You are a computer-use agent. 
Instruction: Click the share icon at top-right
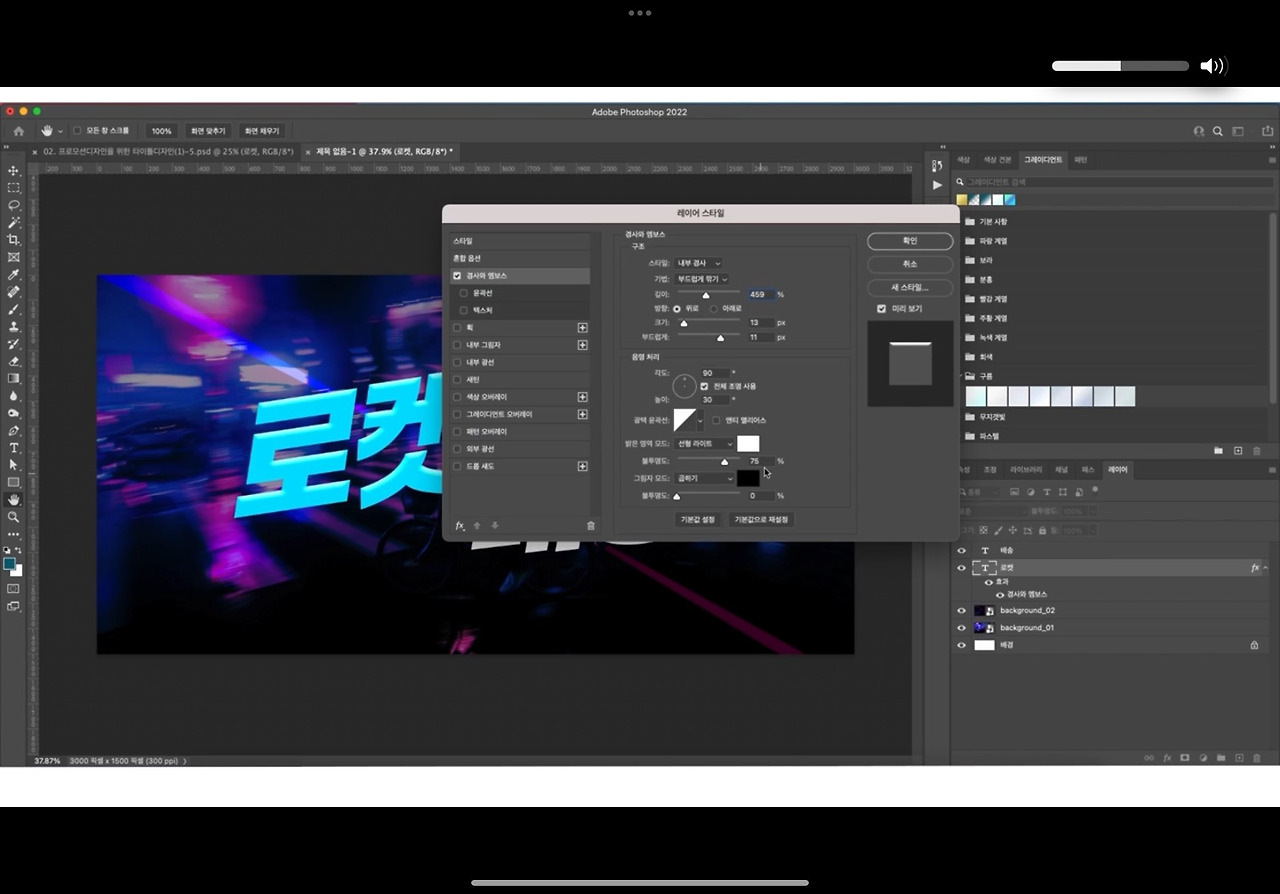tap(1268, 131)
